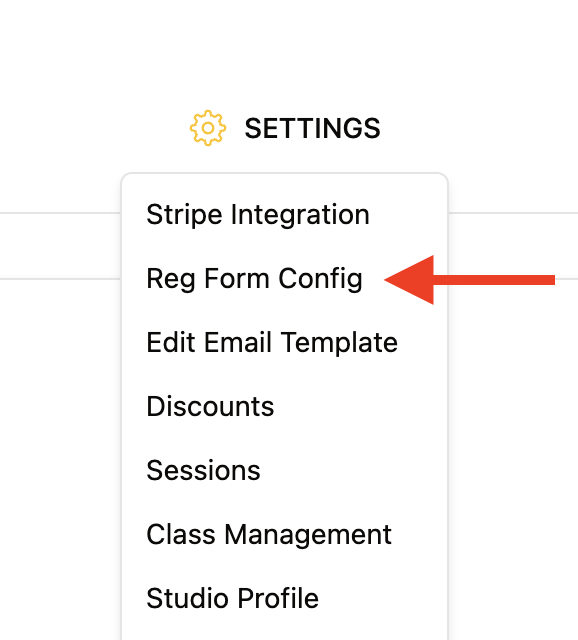Click the Edit Email Template link
This screenshot has width=578, height=640.
272,342
